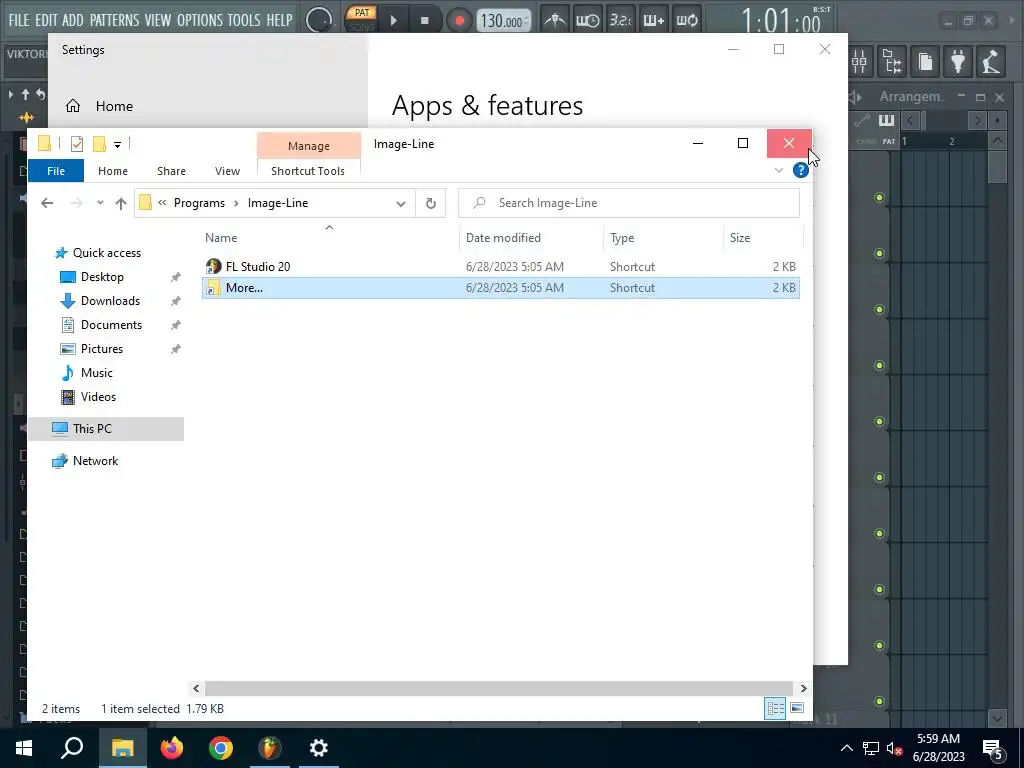Open the FL Studio mixer icon
This screenshot has height=768, width=1024.
859,62
